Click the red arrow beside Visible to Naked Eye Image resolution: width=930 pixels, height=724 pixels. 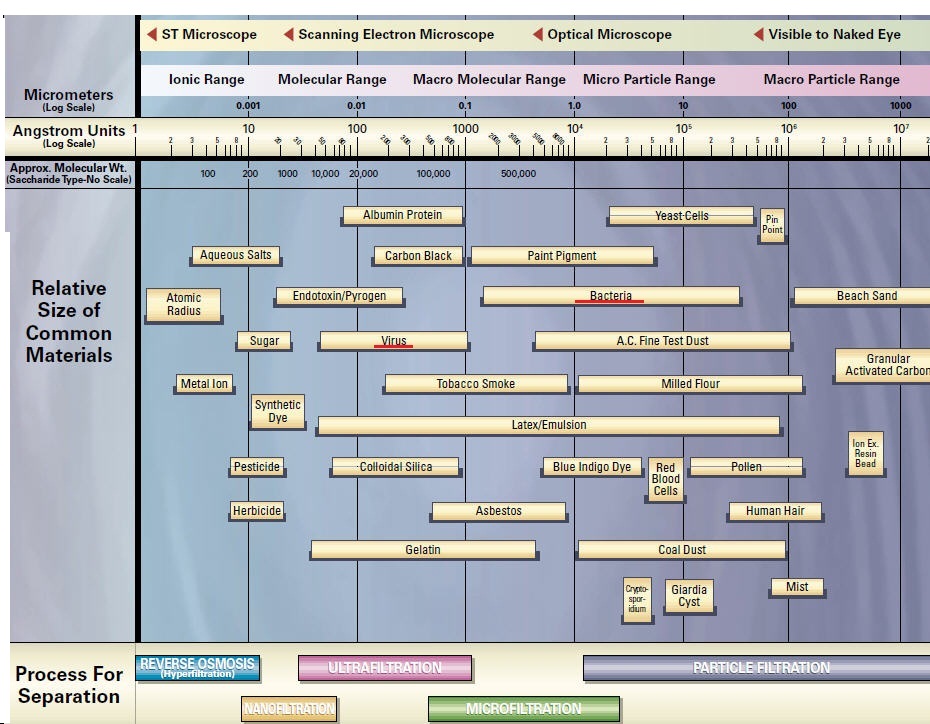(759, 34)
